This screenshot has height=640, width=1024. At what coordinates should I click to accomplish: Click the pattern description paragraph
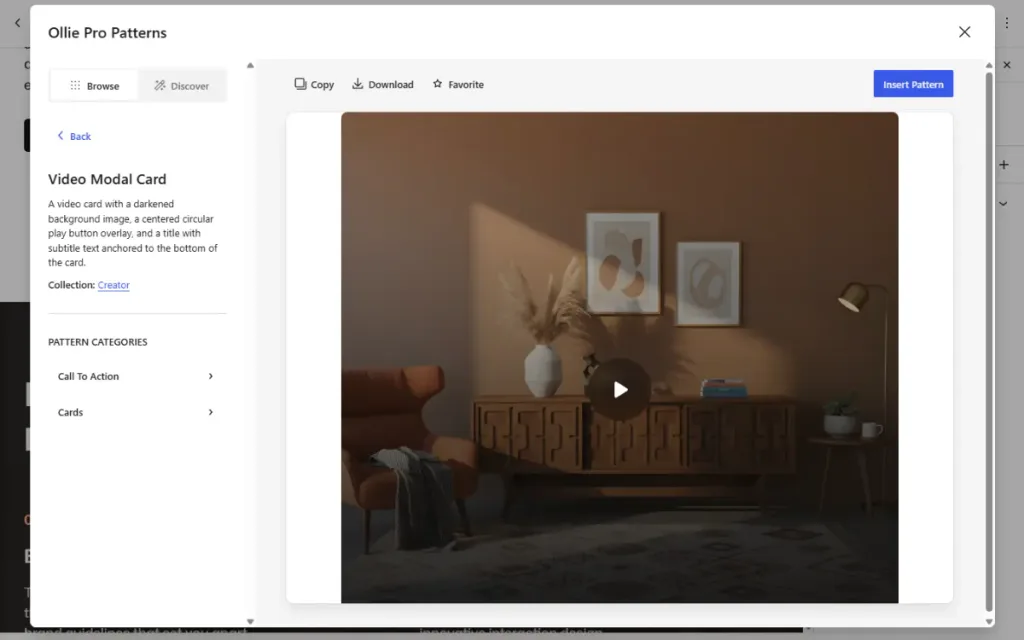(133, 233)
